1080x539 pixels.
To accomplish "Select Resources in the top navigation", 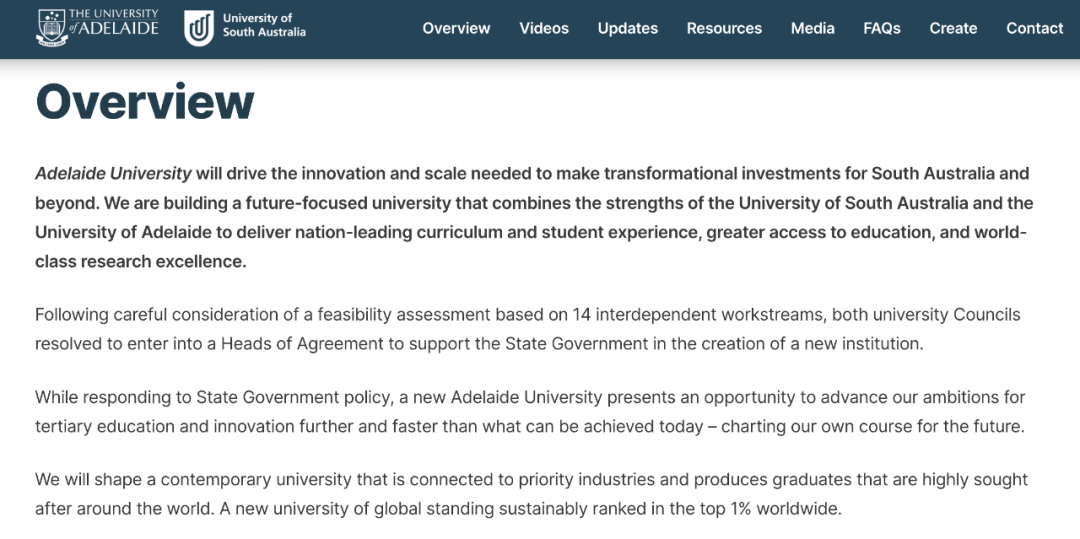I will point(724,28).
